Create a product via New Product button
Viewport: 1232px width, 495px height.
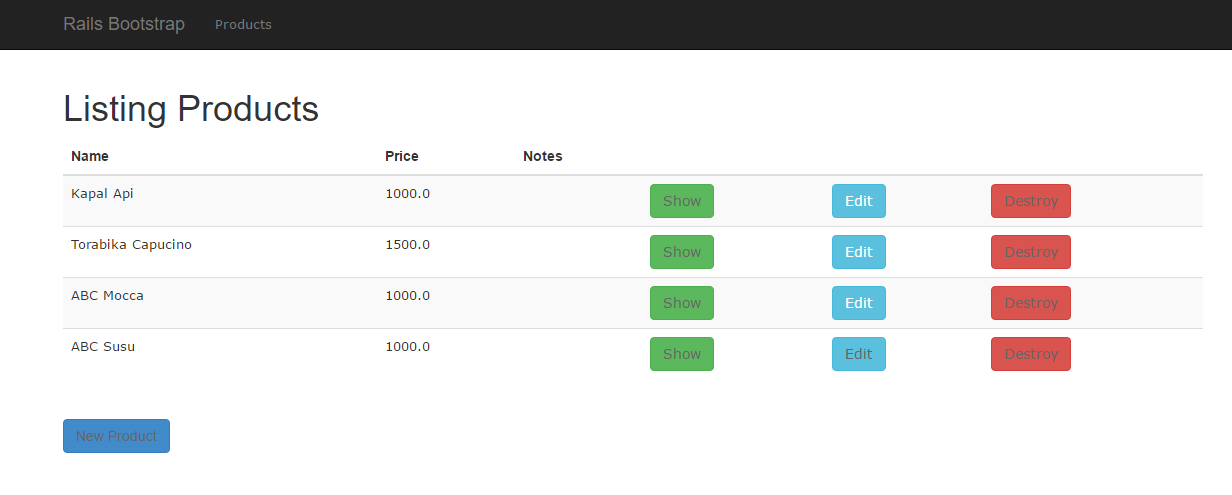pyautogui.click(x=116, y=436)
